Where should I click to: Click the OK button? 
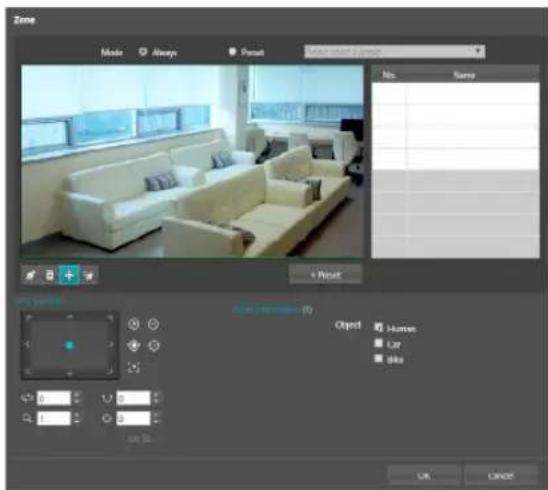(x=424, y=476)
